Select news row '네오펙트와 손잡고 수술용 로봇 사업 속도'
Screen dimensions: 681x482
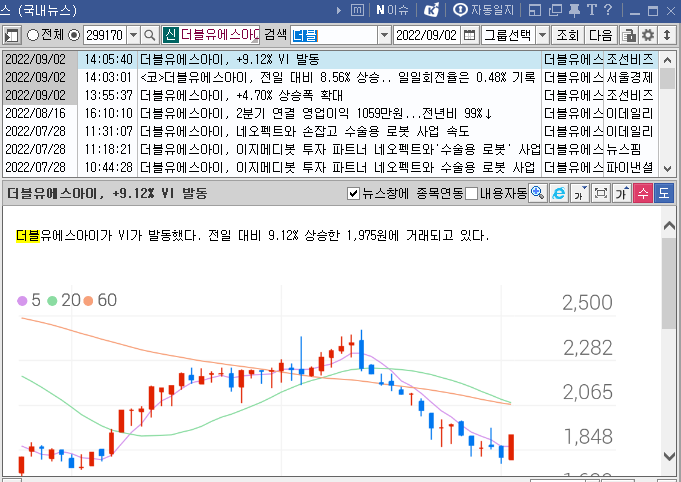click(x=330, y=131)
